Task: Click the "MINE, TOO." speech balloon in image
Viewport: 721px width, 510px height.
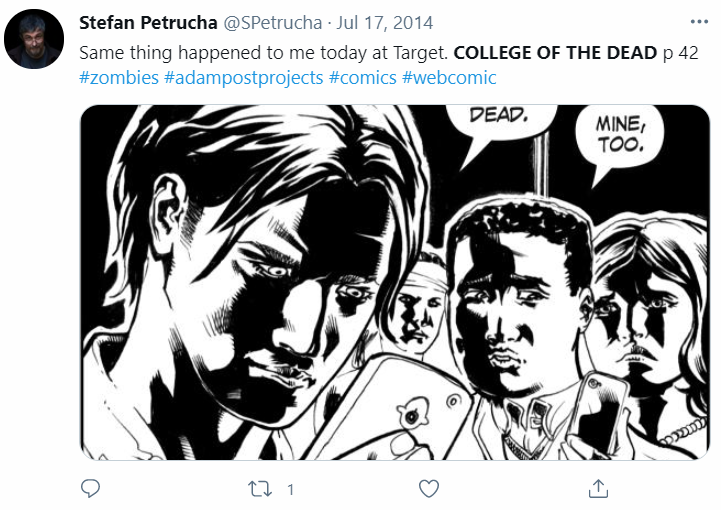Action: click(620, 138)
